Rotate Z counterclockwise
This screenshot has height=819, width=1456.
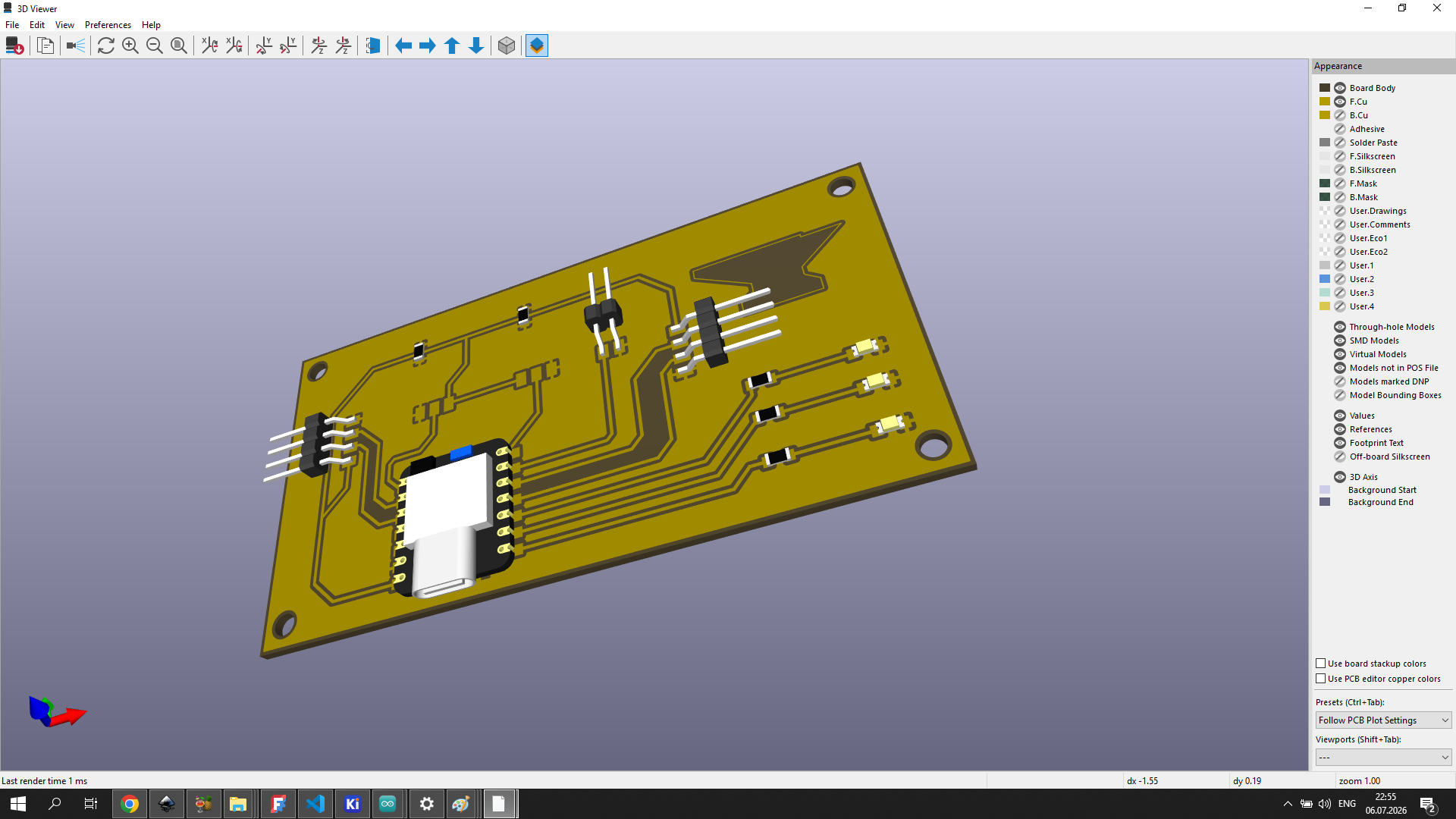[x=344, y=45]
